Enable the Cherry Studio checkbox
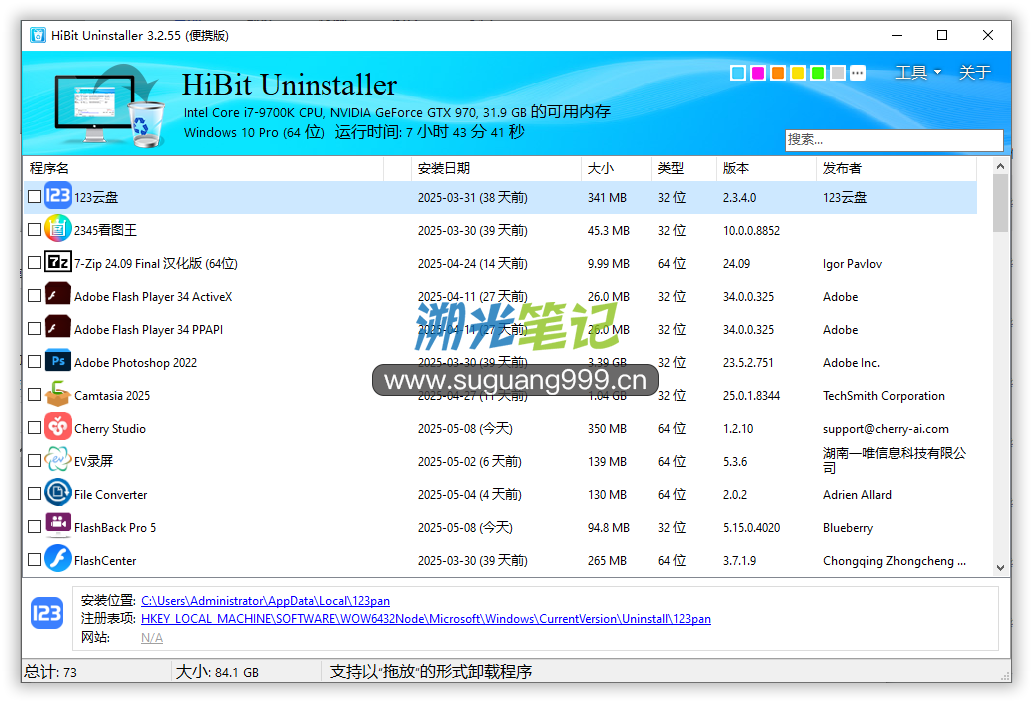 pos(34,428)
